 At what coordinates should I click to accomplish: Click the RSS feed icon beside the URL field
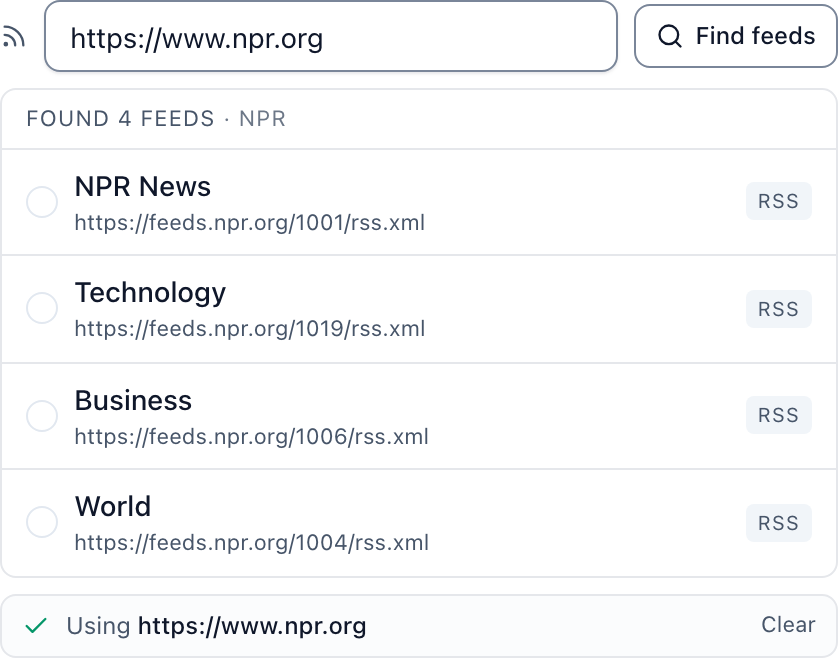pos(12,37)
